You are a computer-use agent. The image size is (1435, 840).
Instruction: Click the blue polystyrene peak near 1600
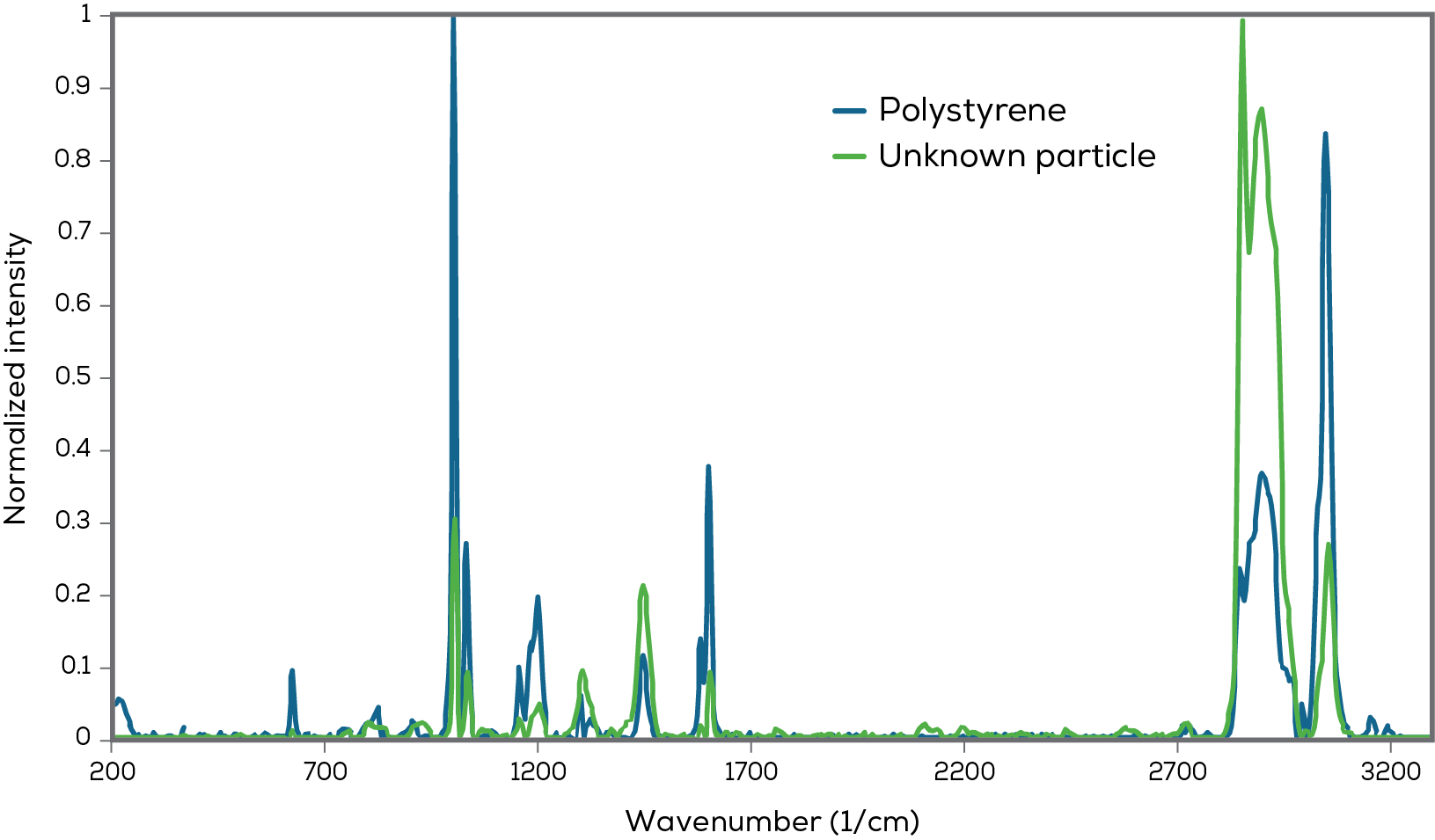[x=708, y=467]
